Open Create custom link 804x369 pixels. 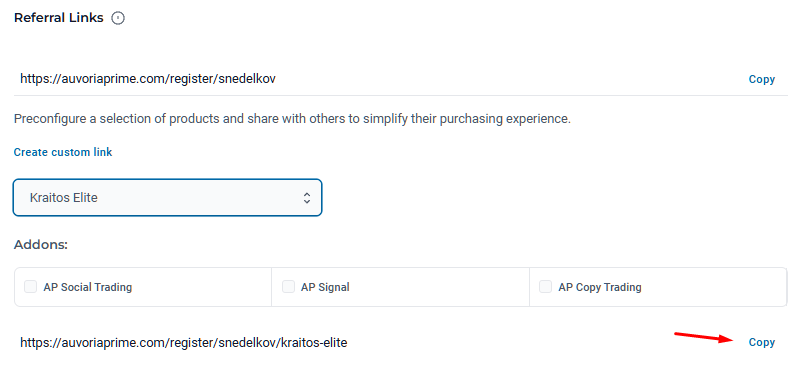coord(63,152)
